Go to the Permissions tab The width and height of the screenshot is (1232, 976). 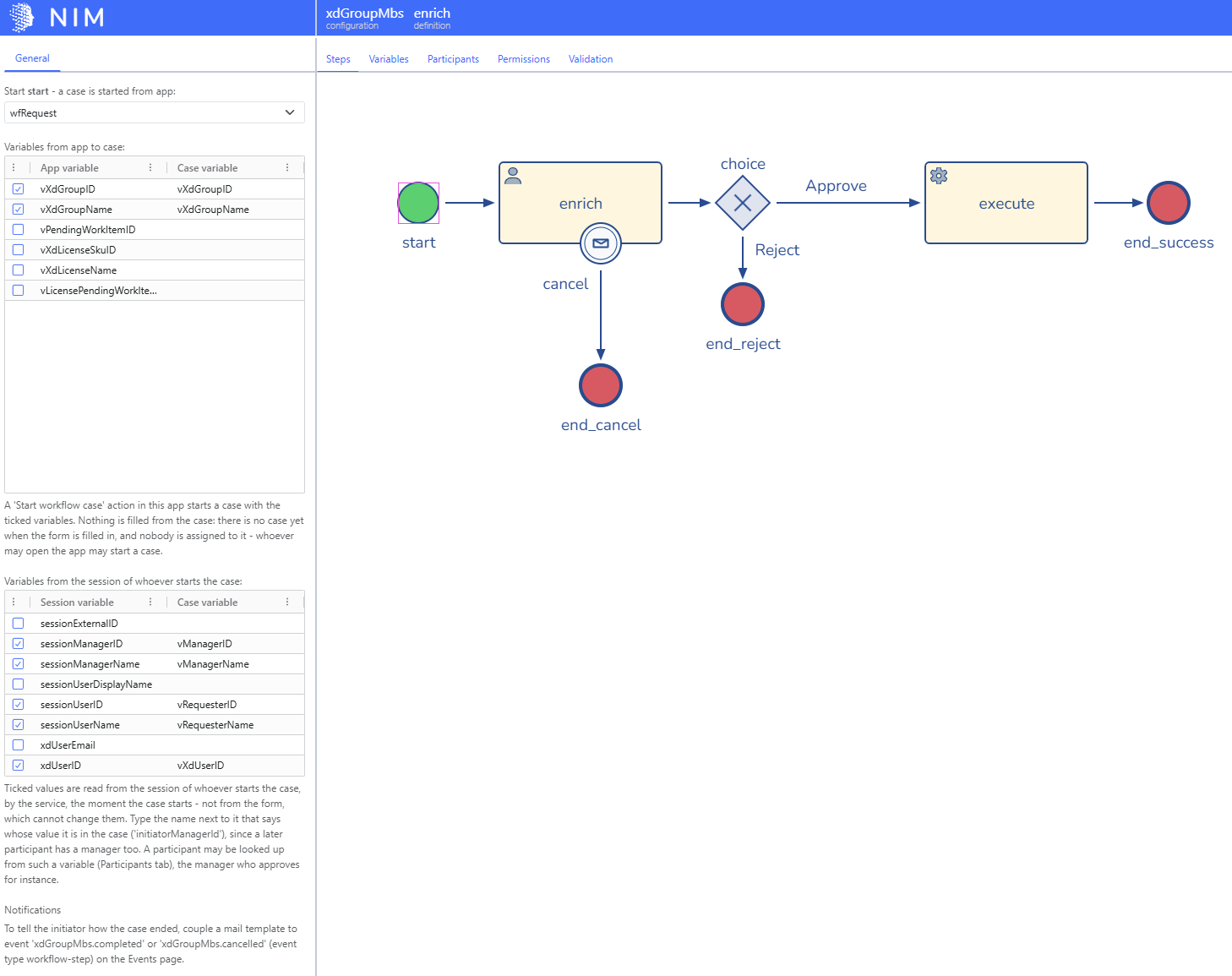point(524,59)
